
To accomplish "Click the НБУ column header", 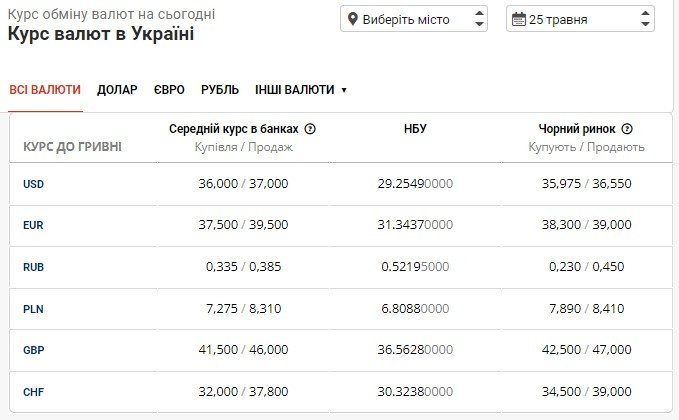I will [x=416, y=129].
